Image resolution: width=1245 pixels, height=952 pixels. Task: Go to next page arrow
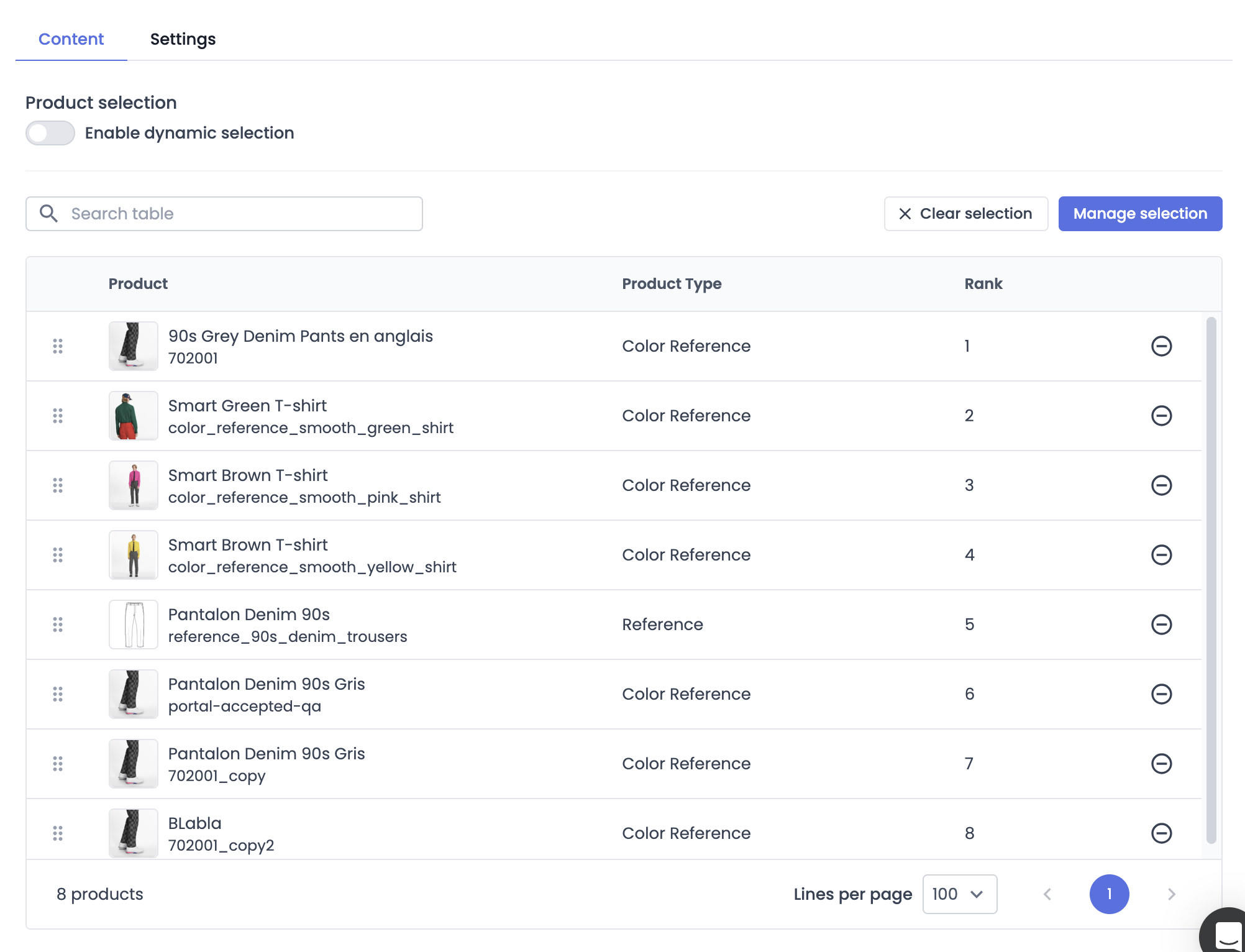pos(1172,894)
